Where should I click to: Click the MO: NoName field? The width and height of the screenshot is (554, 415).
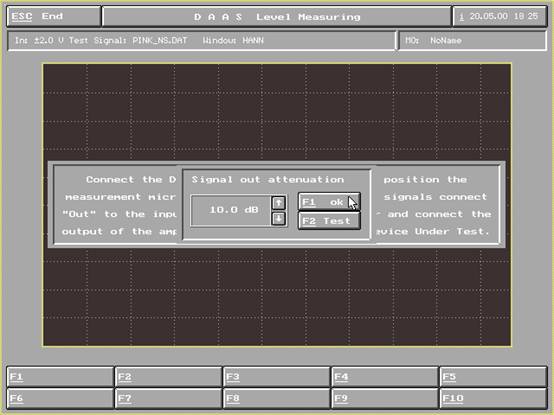click(x=473, y=41)
